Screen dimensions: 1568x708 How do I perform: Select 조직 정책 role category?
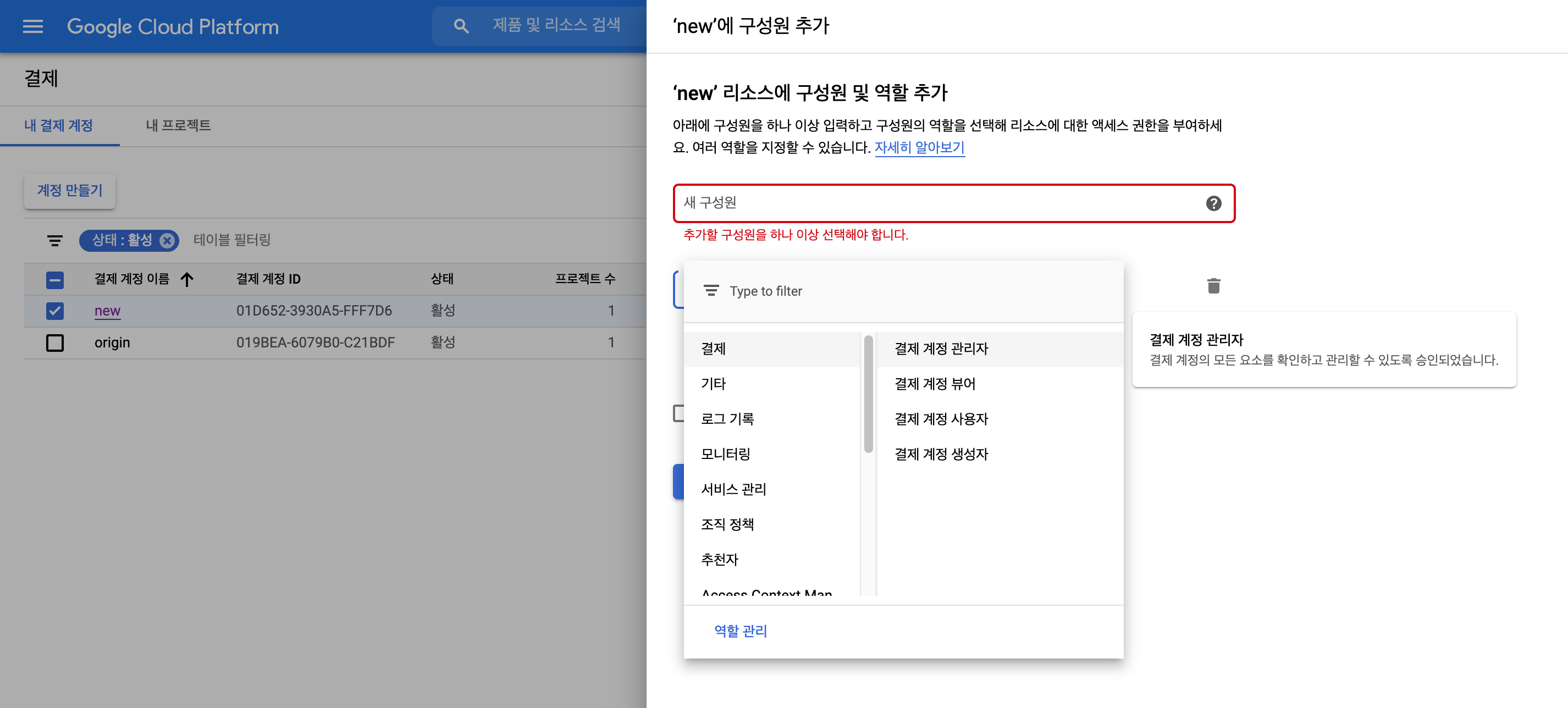click(x=772, y=525)
